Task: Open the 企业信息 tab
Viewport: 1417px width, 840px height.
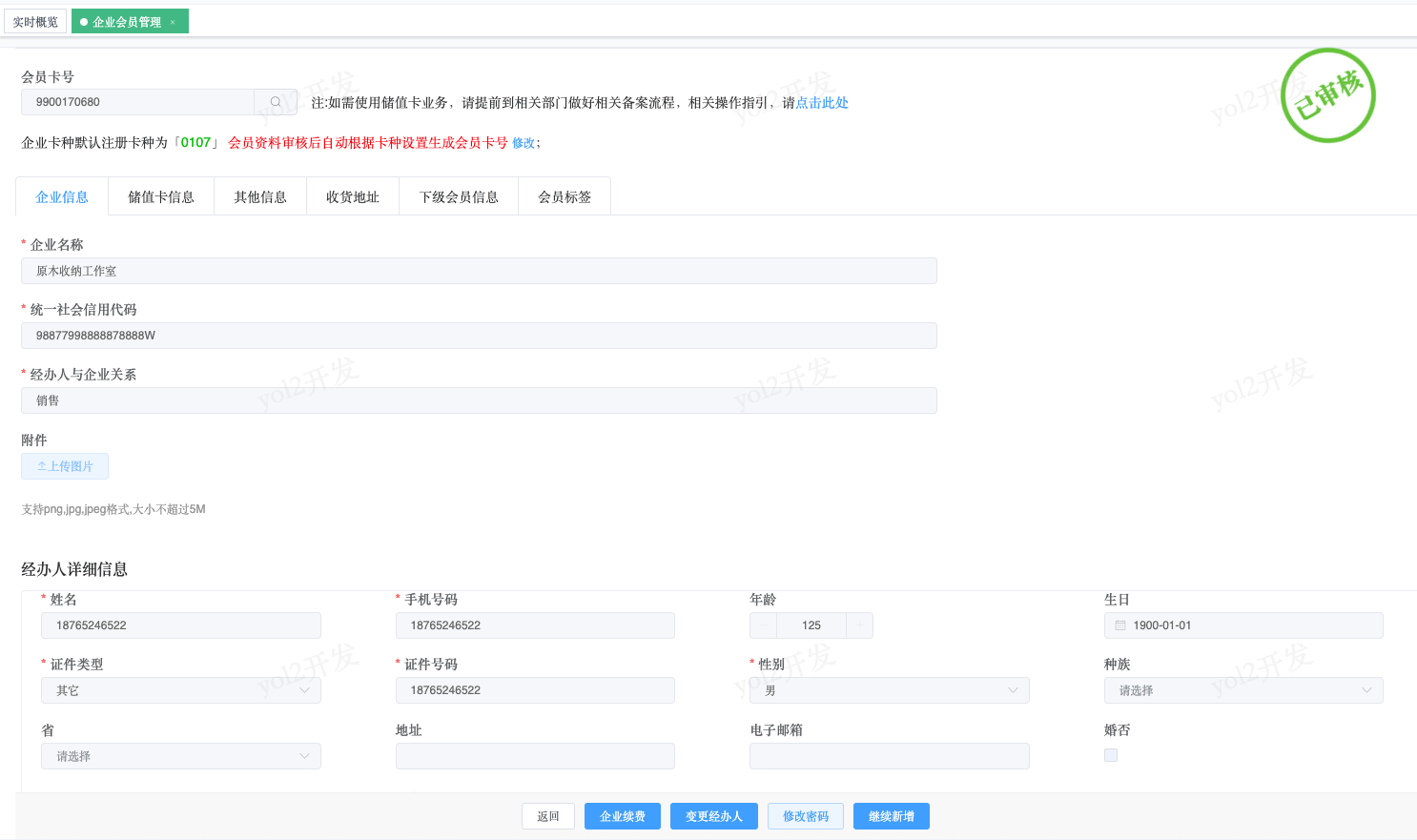Action: (62, 197)
